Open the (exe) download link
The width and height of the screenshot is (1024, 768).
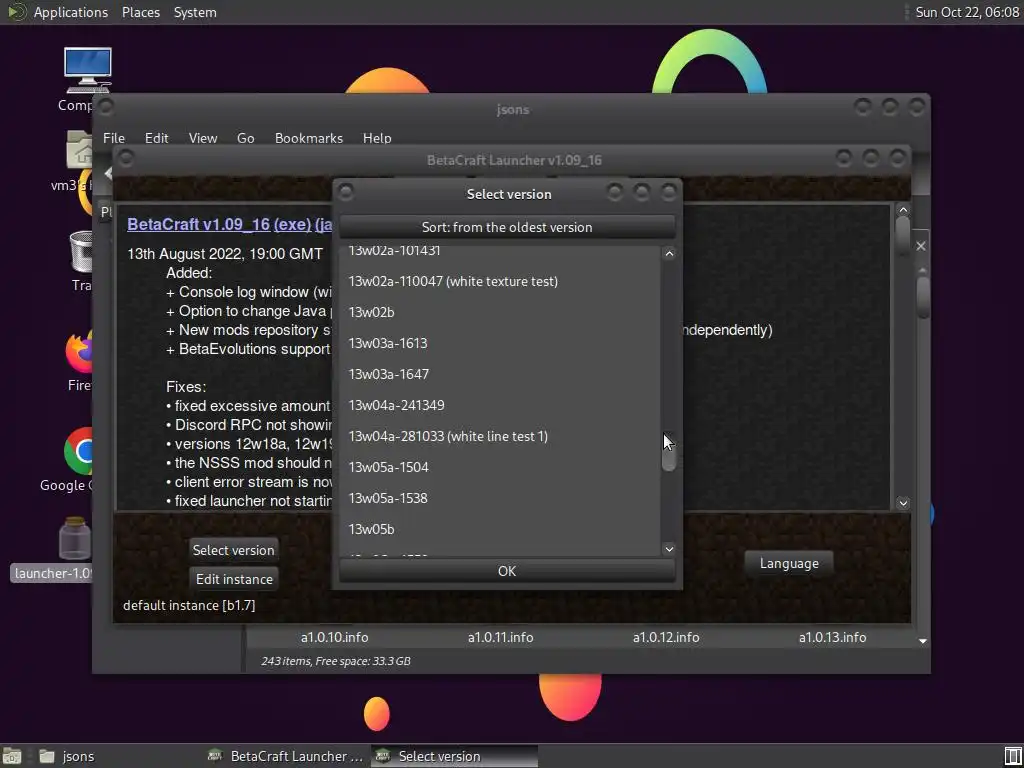[293, 224]
